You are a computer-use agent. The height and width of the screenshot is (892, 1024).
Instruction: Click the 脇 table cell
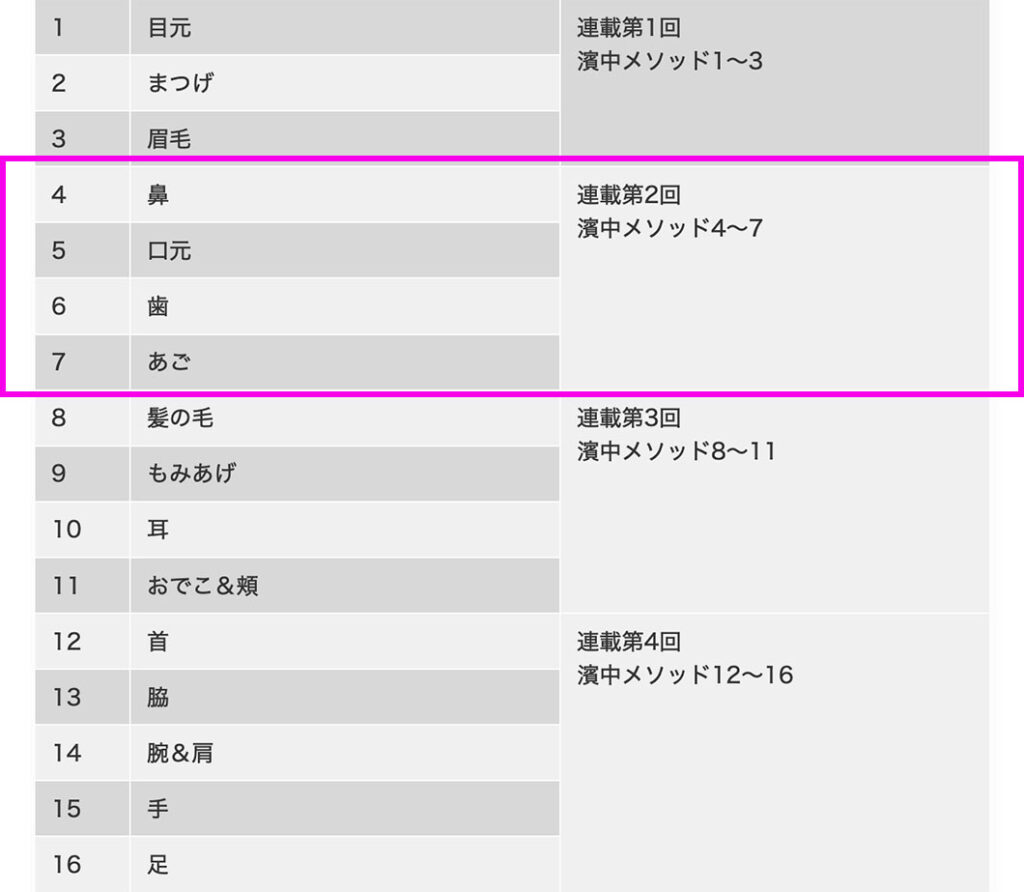[158, 697]
